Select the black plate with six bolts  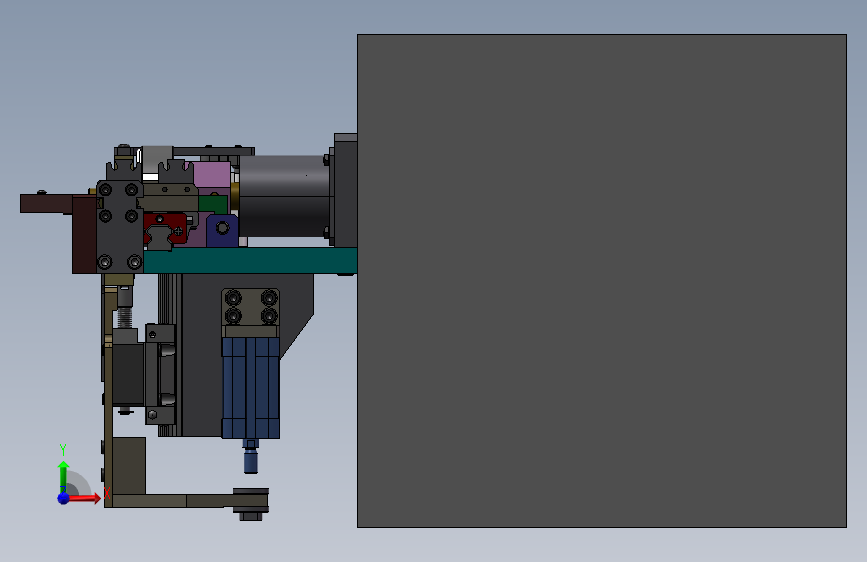click(120, 226)
